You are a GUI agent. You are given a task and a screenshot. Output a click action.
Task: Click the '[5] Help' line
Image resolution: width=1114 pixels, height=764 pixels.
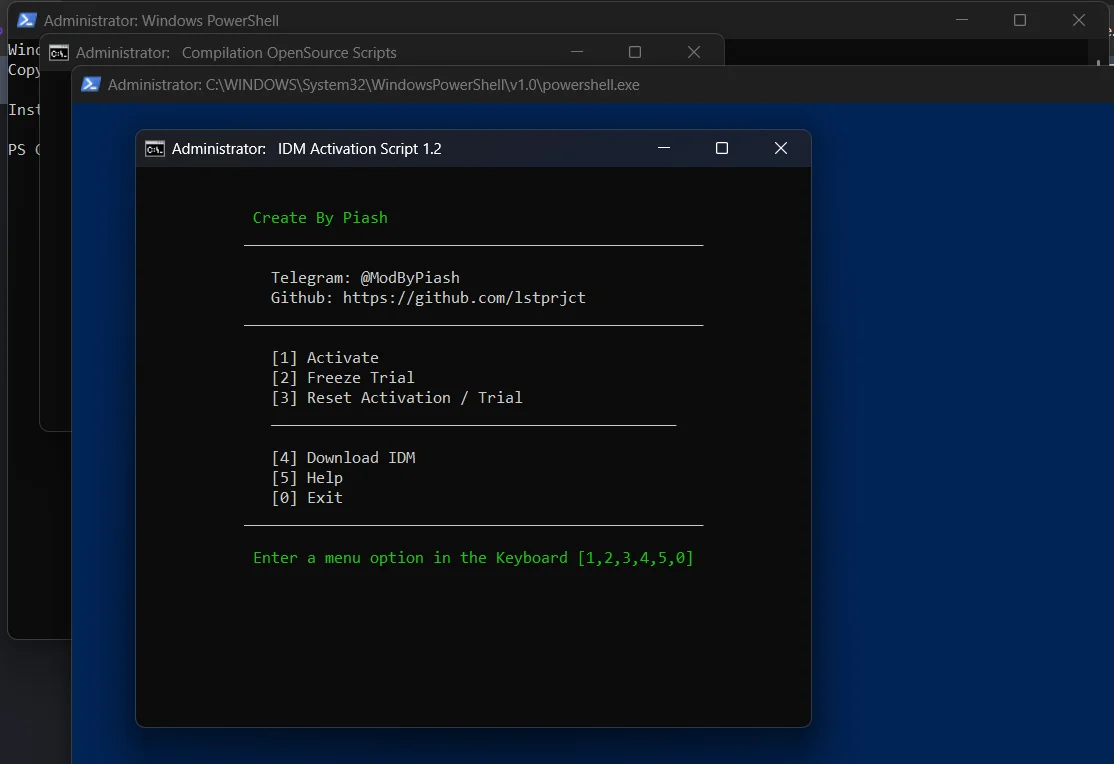pos(307,478)
